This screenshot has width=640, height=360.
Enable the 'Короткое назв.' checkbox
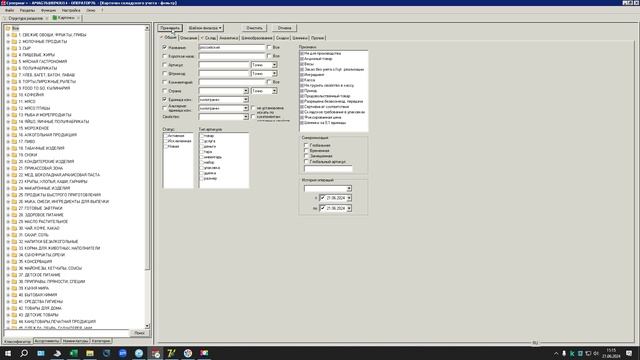pyautogui.click(x=164, y=56)
